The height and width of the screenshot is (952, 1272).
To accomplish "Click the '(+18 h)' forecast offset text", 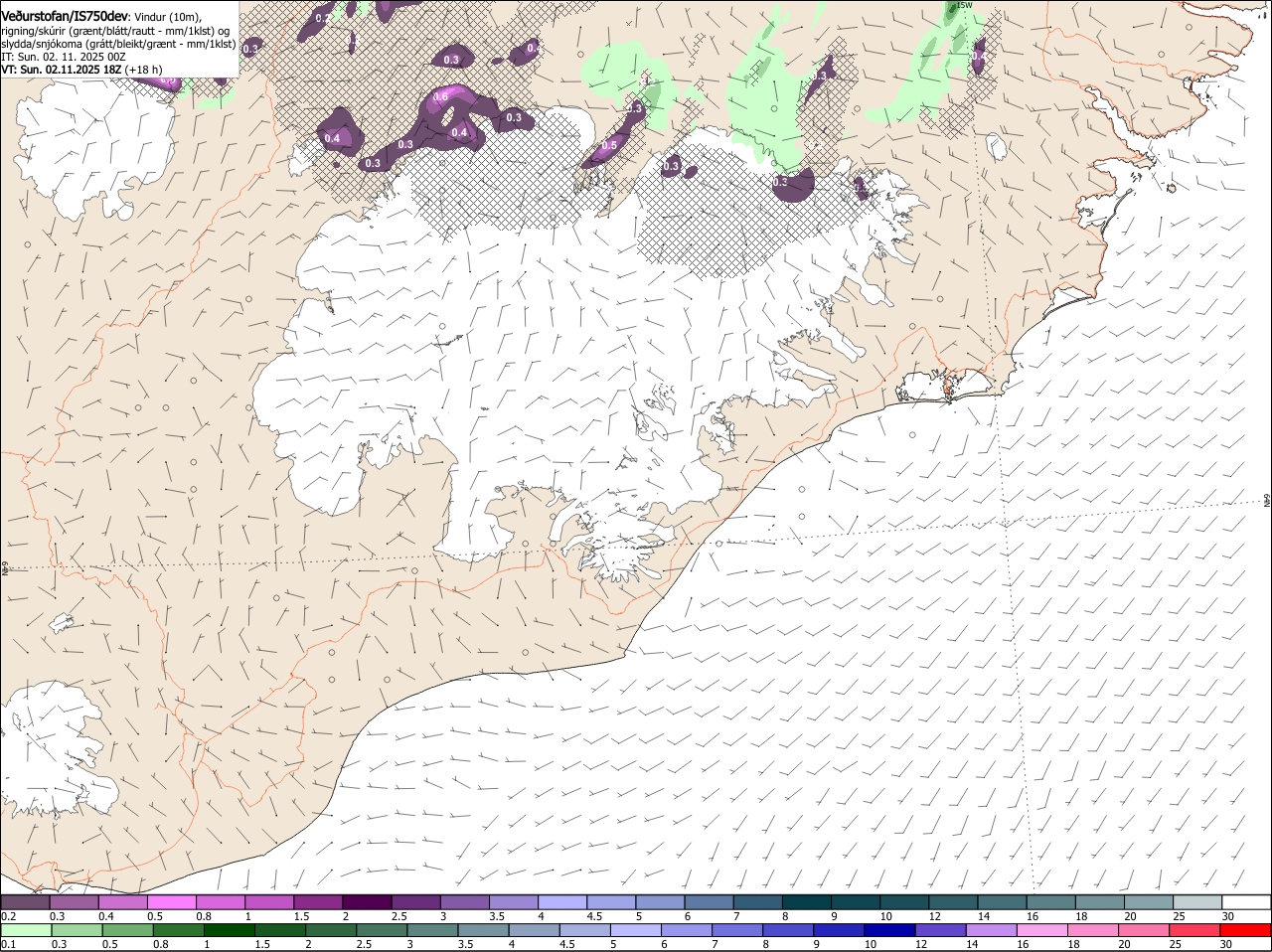I will [142, 70].
